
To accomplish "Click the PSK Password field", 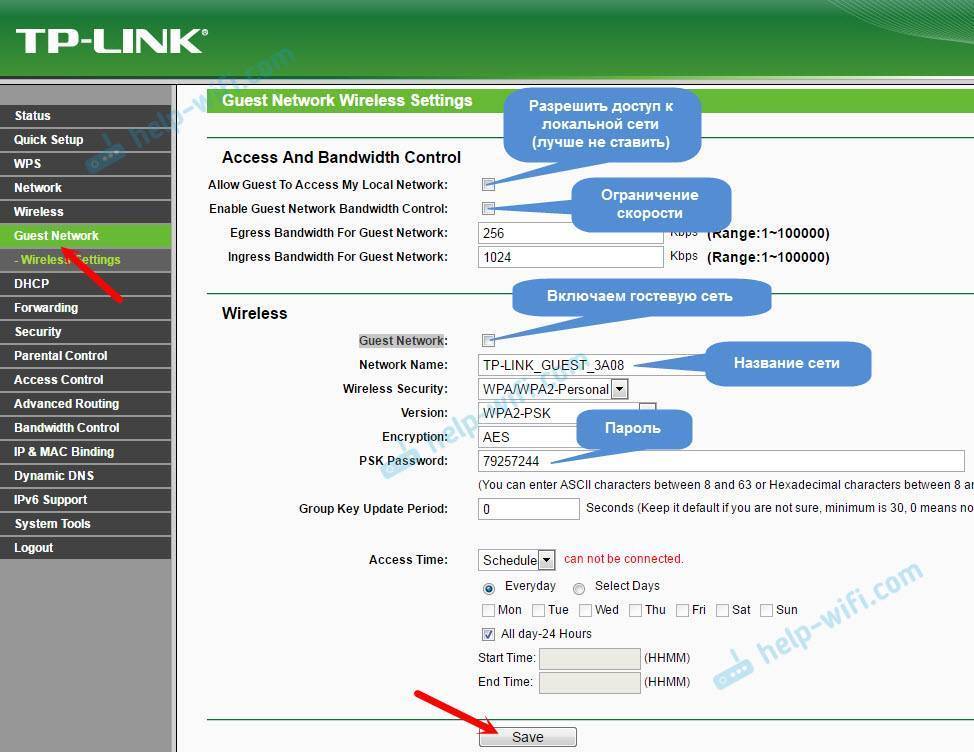I will coord(721,461).
